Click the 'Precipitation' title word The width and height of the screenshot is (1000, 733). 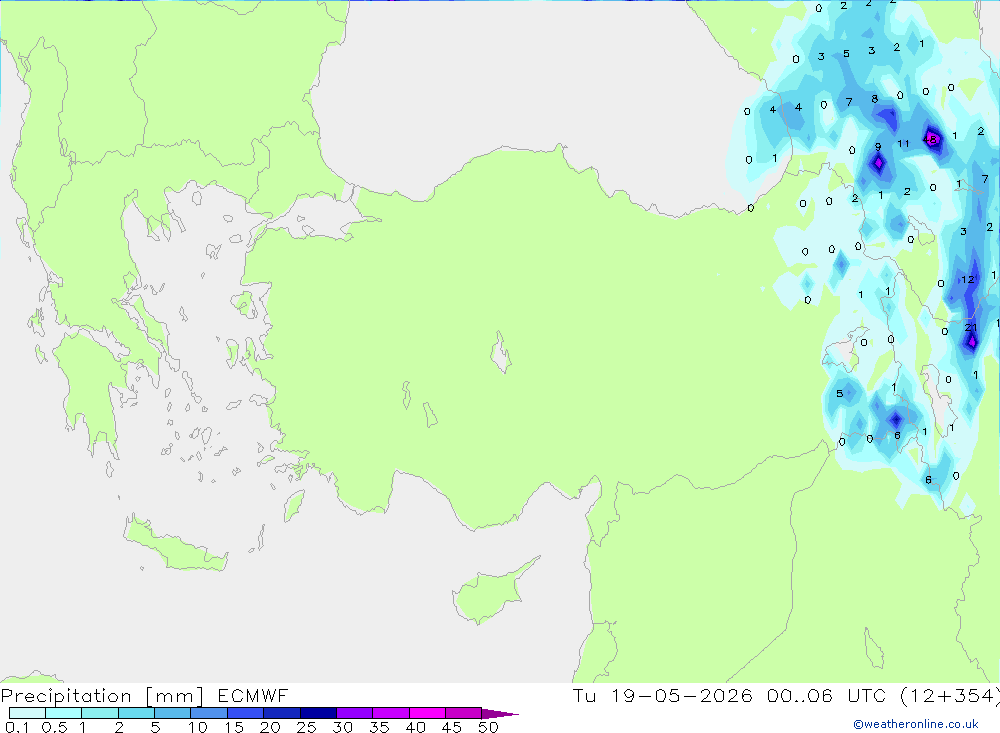tap(66, 695)
